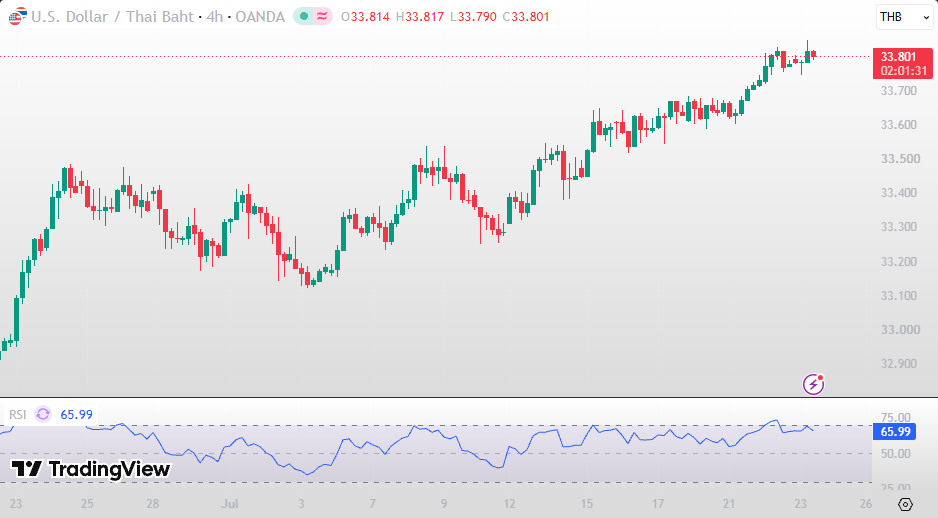Screen dimensions: 938x518
Task: Click the 4h timeframe label
Action: pos(214,17)
